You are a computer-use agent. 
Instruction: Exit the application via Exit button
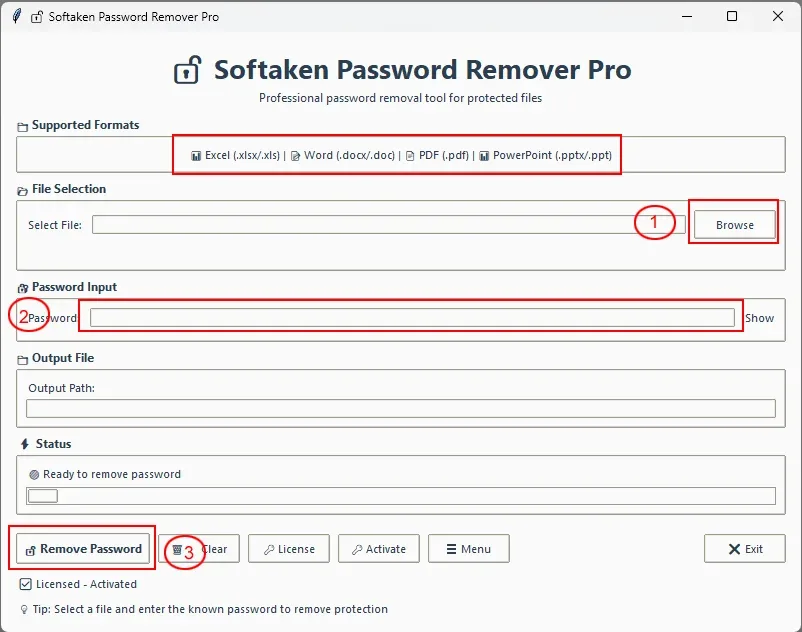tap(745, 549)
